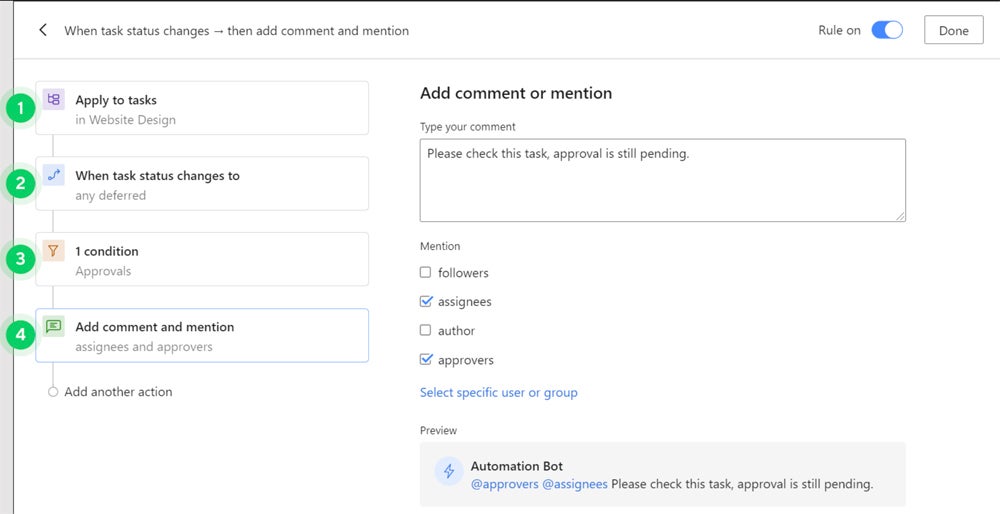Click inside the comment text area
The height and width of the screenshot is (514, 1000).
coord(663,180)
